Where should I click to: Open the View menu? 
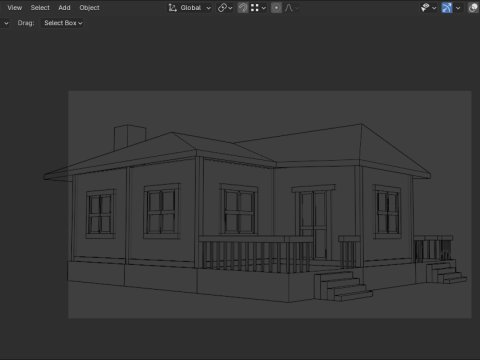point(15,8)
